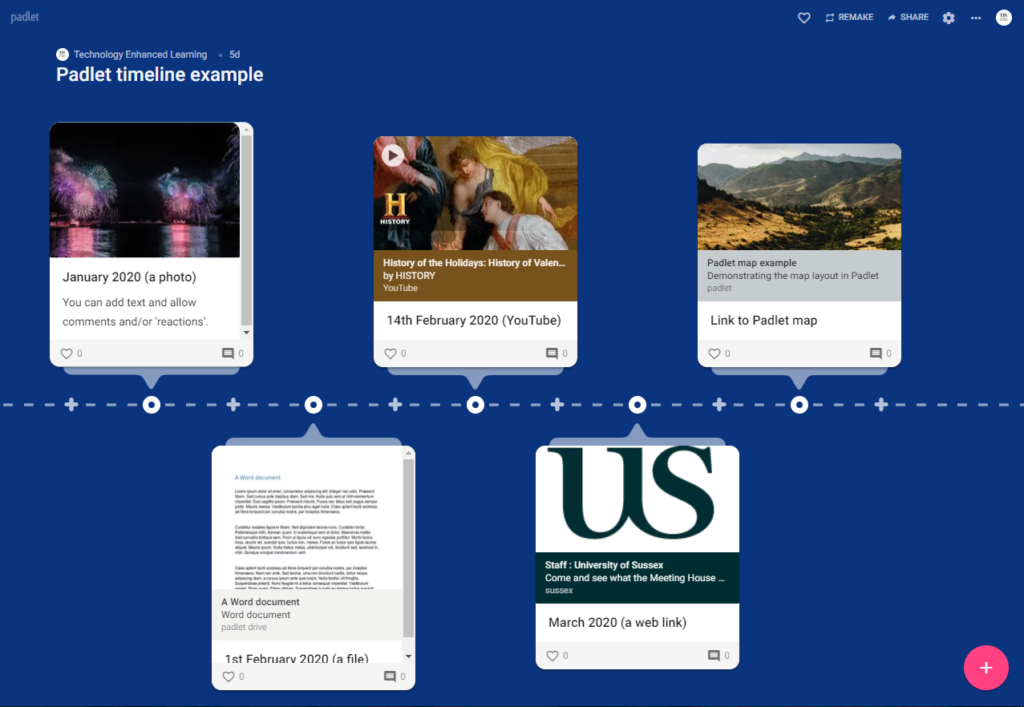1024x707 pixels.
Task: Like the March 2020 (a web link) post
Action: pyautogui.click(x=552, y=655)
